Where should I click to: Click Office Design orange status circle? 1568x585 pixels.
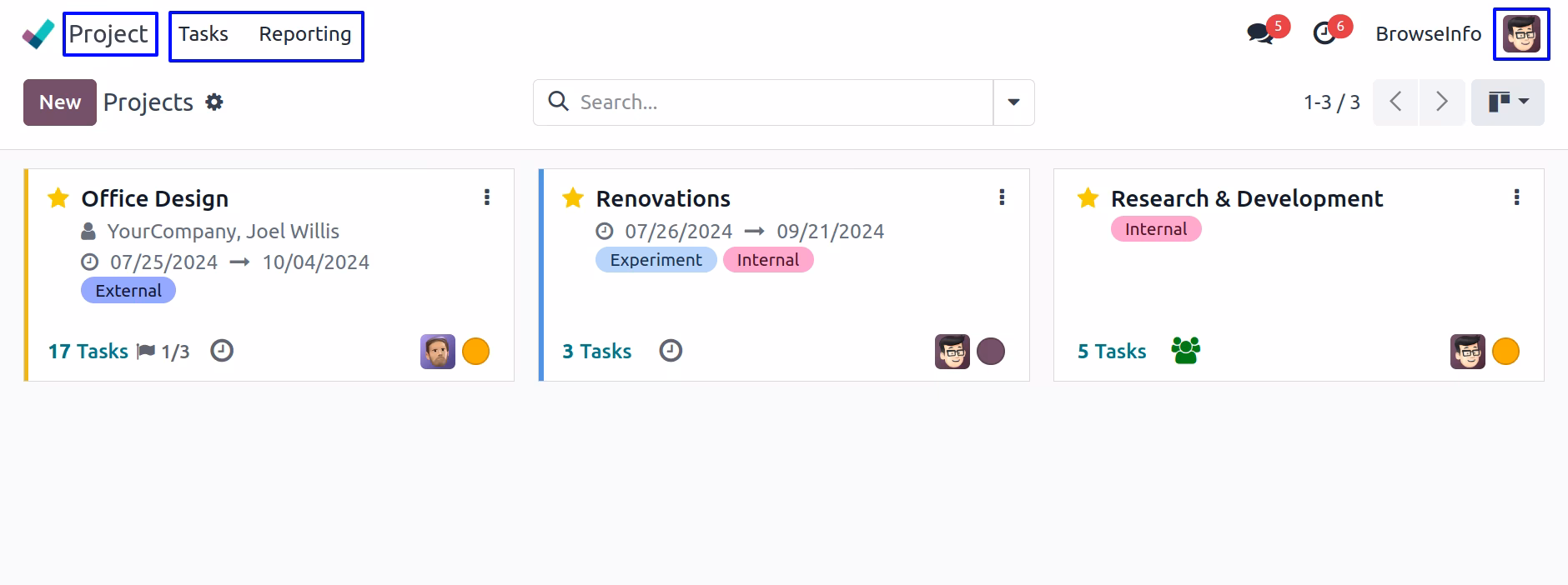tap(475, 352)
